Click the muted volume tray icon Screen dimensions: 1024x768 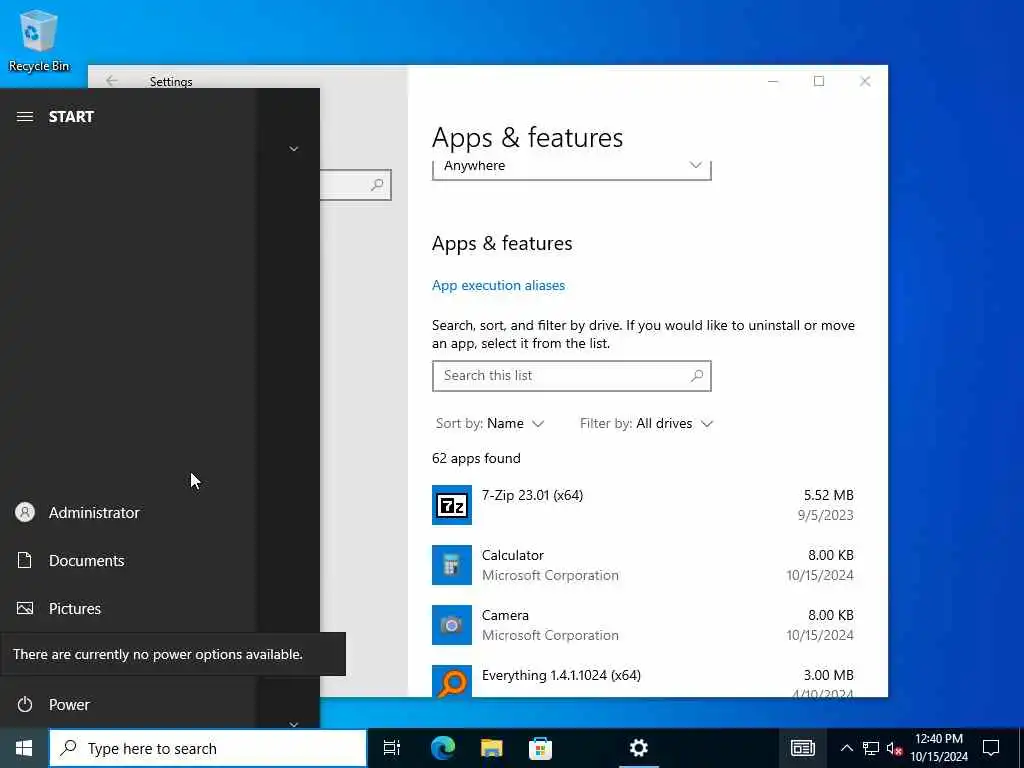click(x=894, y=748)
